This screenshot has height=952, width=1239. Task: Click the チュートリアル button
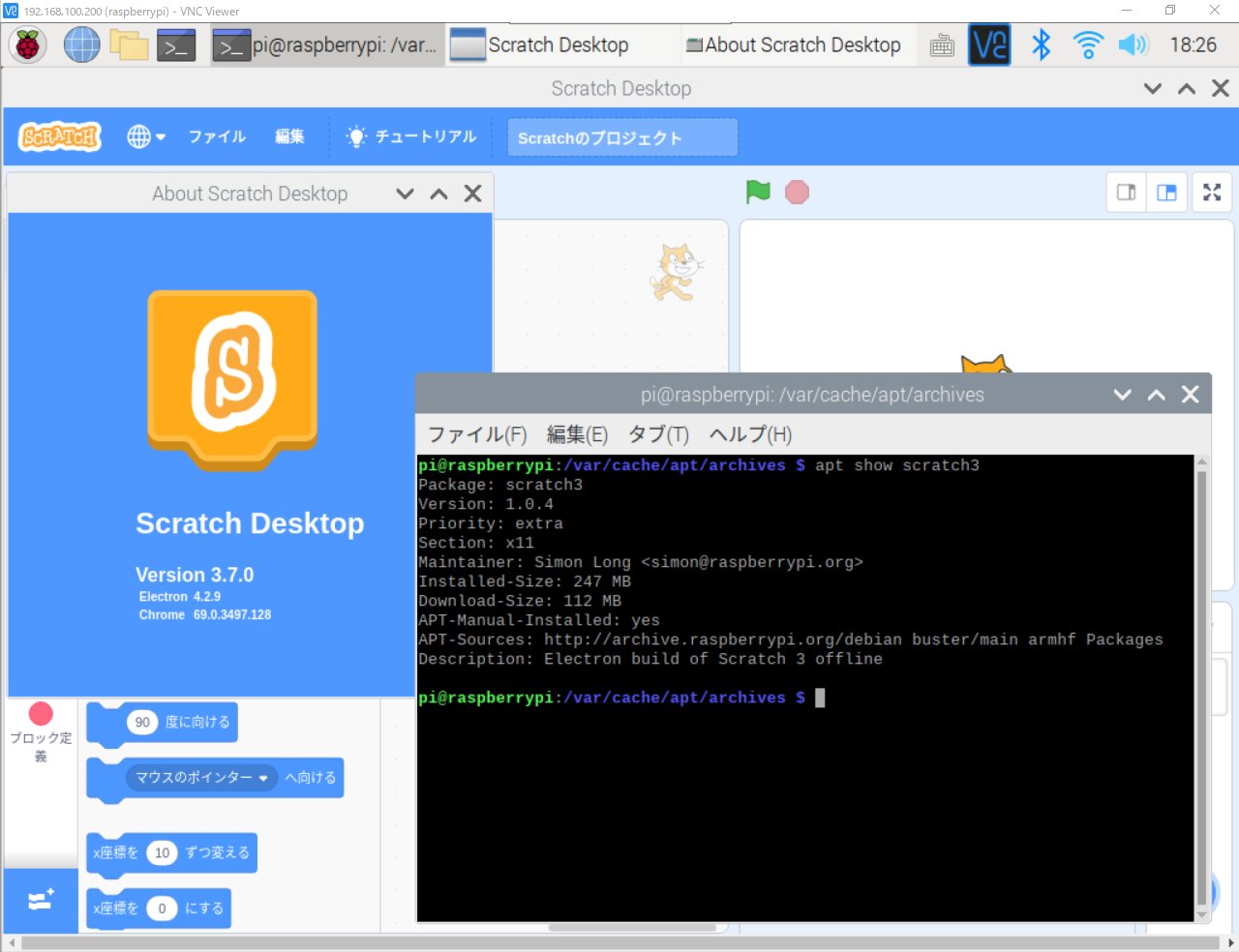click(x=412, y=136)
